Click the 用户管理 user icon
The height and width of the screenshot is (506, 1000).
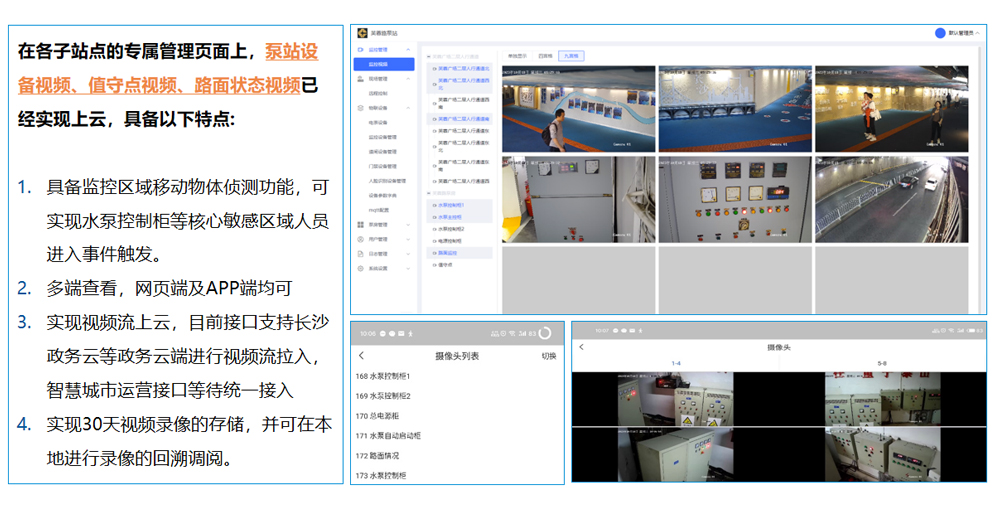[360, 240]
